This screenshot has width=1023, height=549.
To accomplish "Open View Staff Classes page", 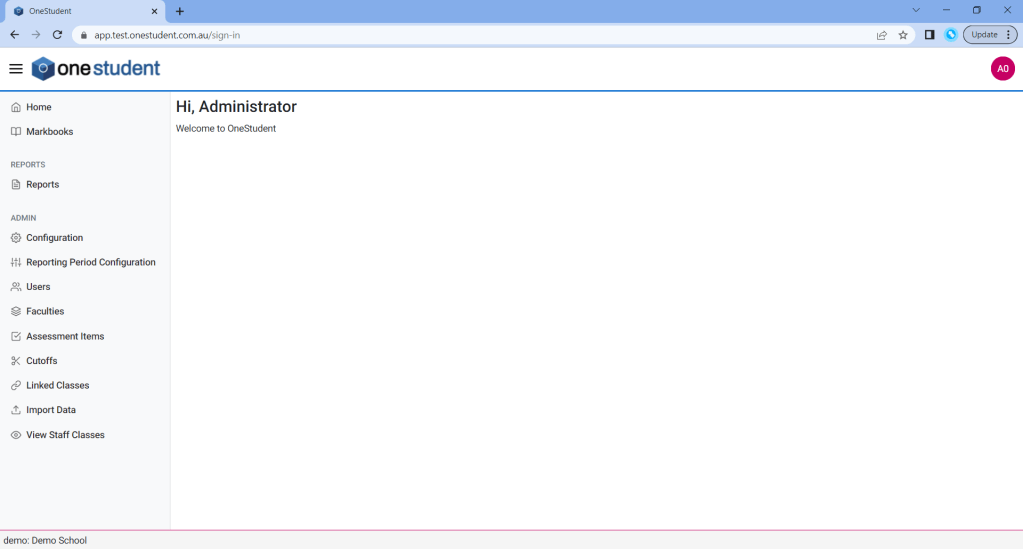I will [65, 435].
